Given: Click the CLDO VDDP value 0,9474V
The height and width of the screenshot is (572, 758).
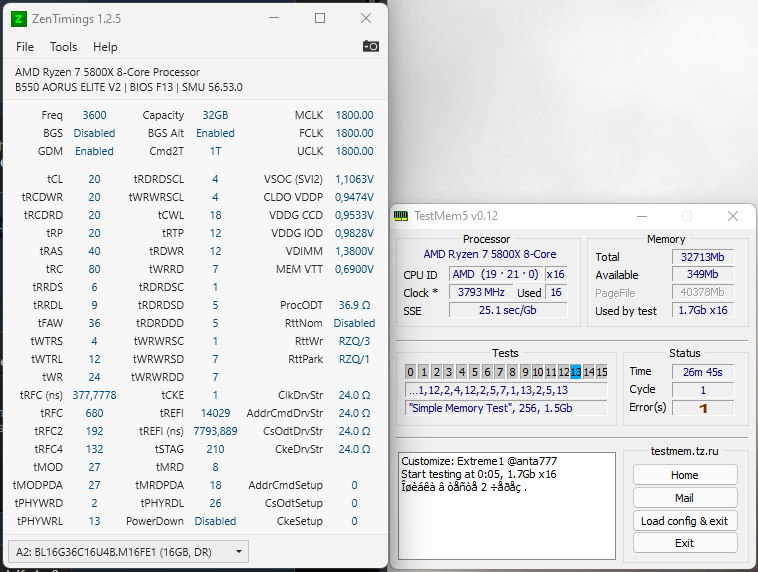Looking at the screenshot, I should (354, 197).
